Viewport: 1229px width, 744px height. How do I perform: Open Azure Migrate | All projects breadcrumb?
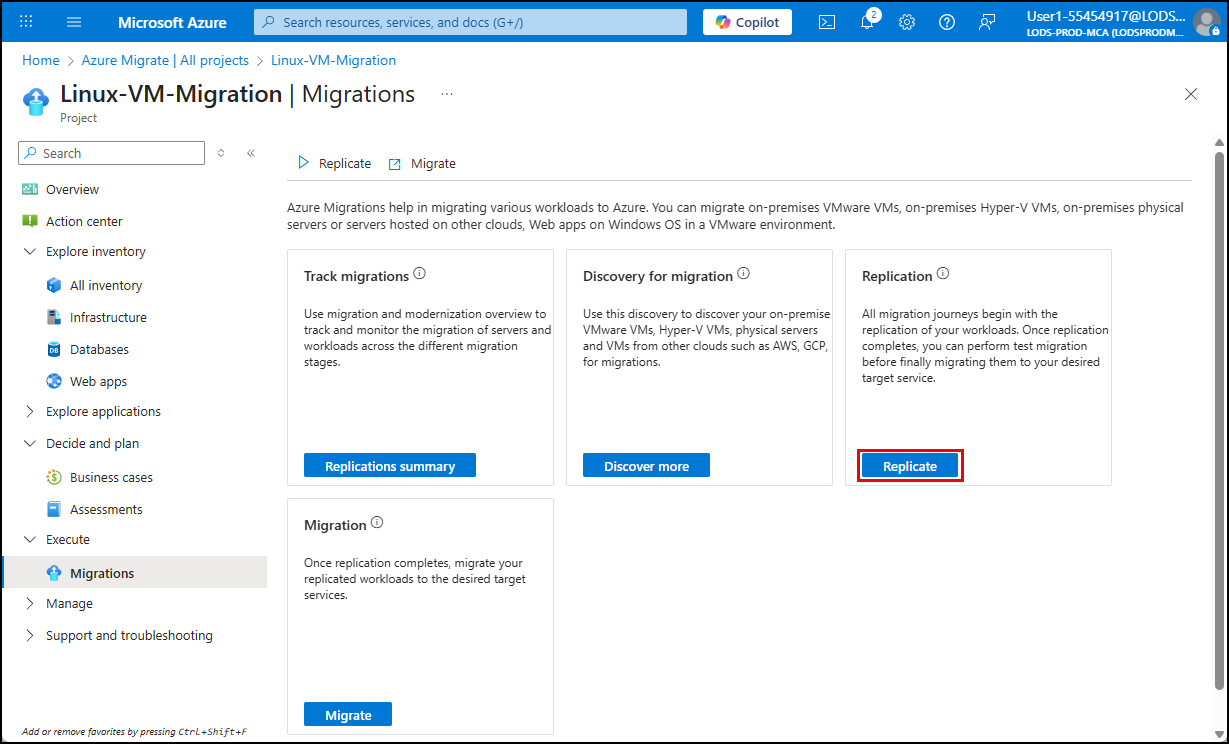[x=165, y=60]
